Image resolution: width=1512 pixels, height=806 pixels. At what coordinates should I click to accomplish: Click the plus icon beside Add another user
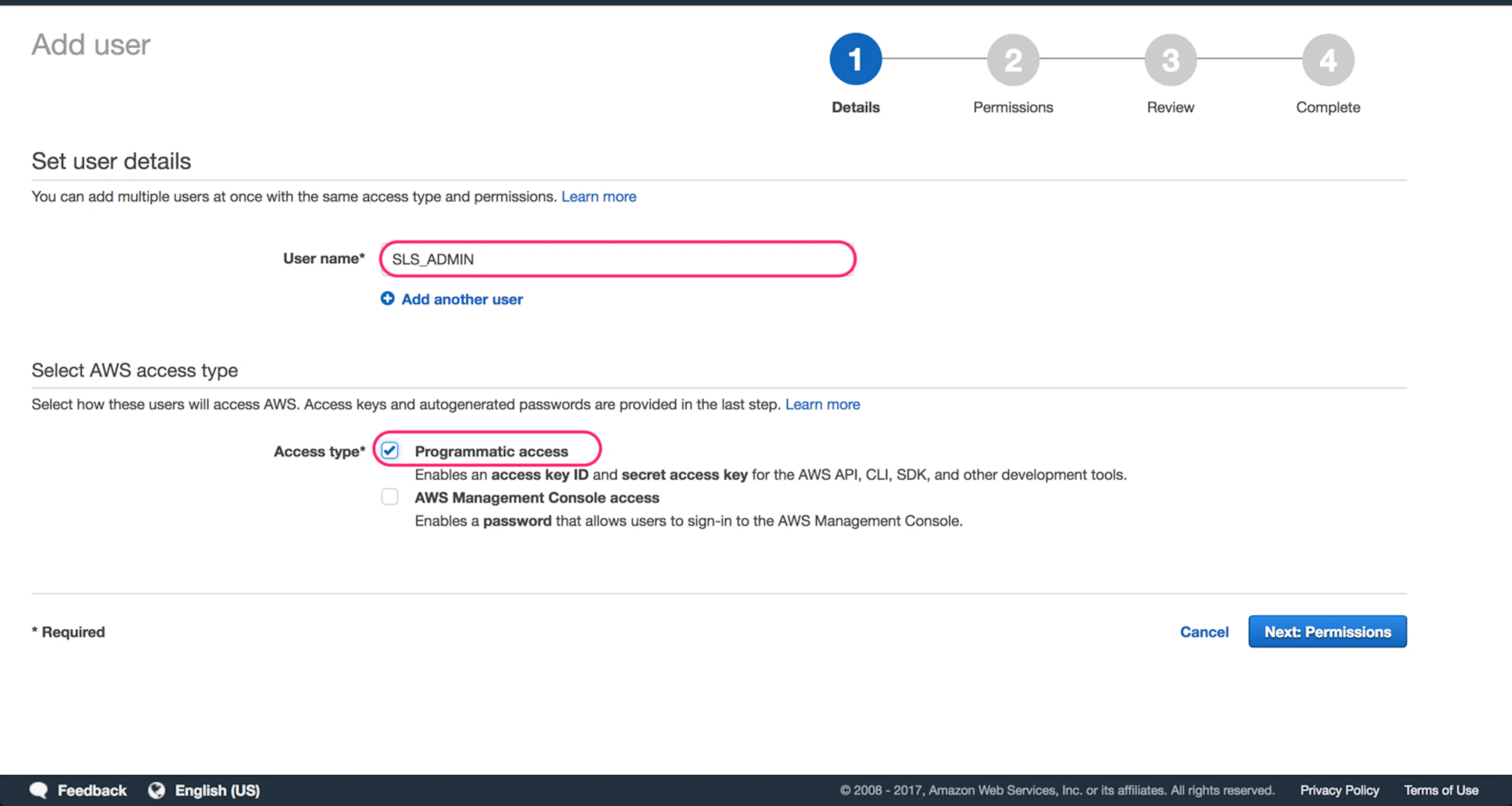pyautogui.click(x=387, y=299)
